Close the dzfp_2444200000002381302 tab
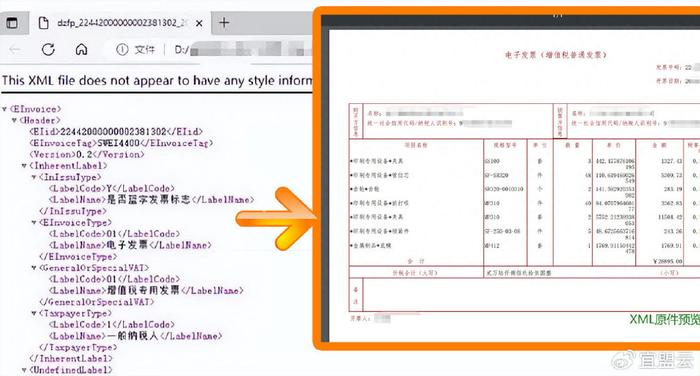Viewport: 700px width, 376px height. pyautogui.click(x=200, y=23)
